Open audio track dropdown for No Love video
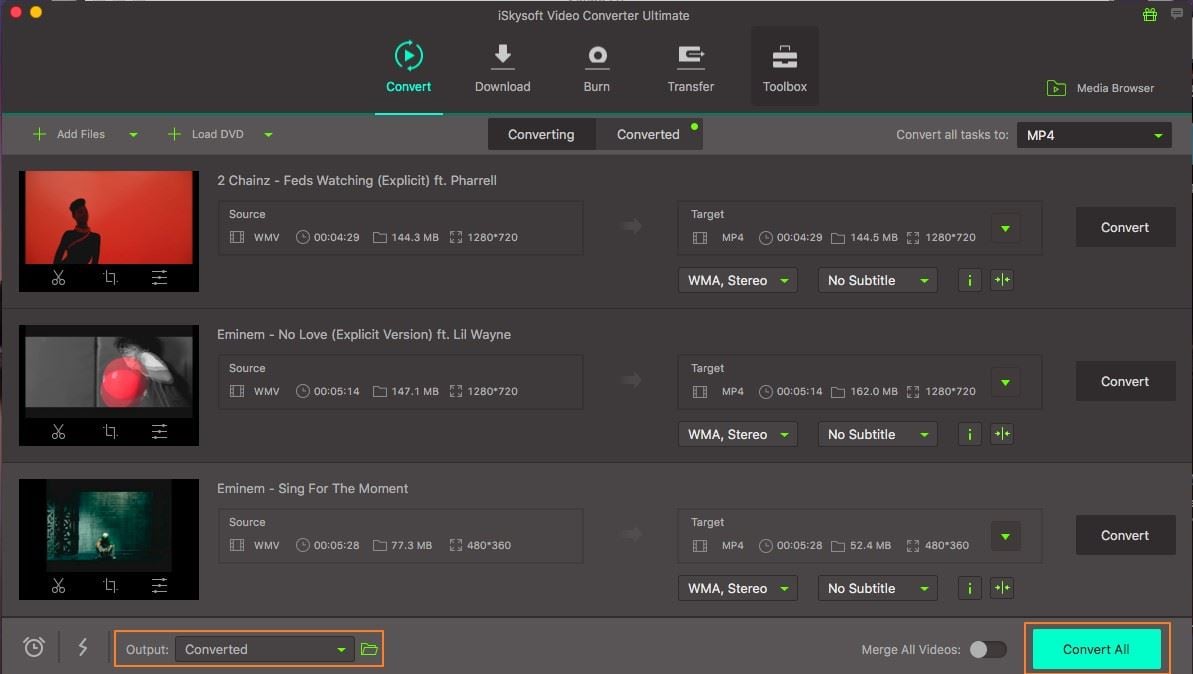This screenshot has width=1193, height=674. pos(737,434)
